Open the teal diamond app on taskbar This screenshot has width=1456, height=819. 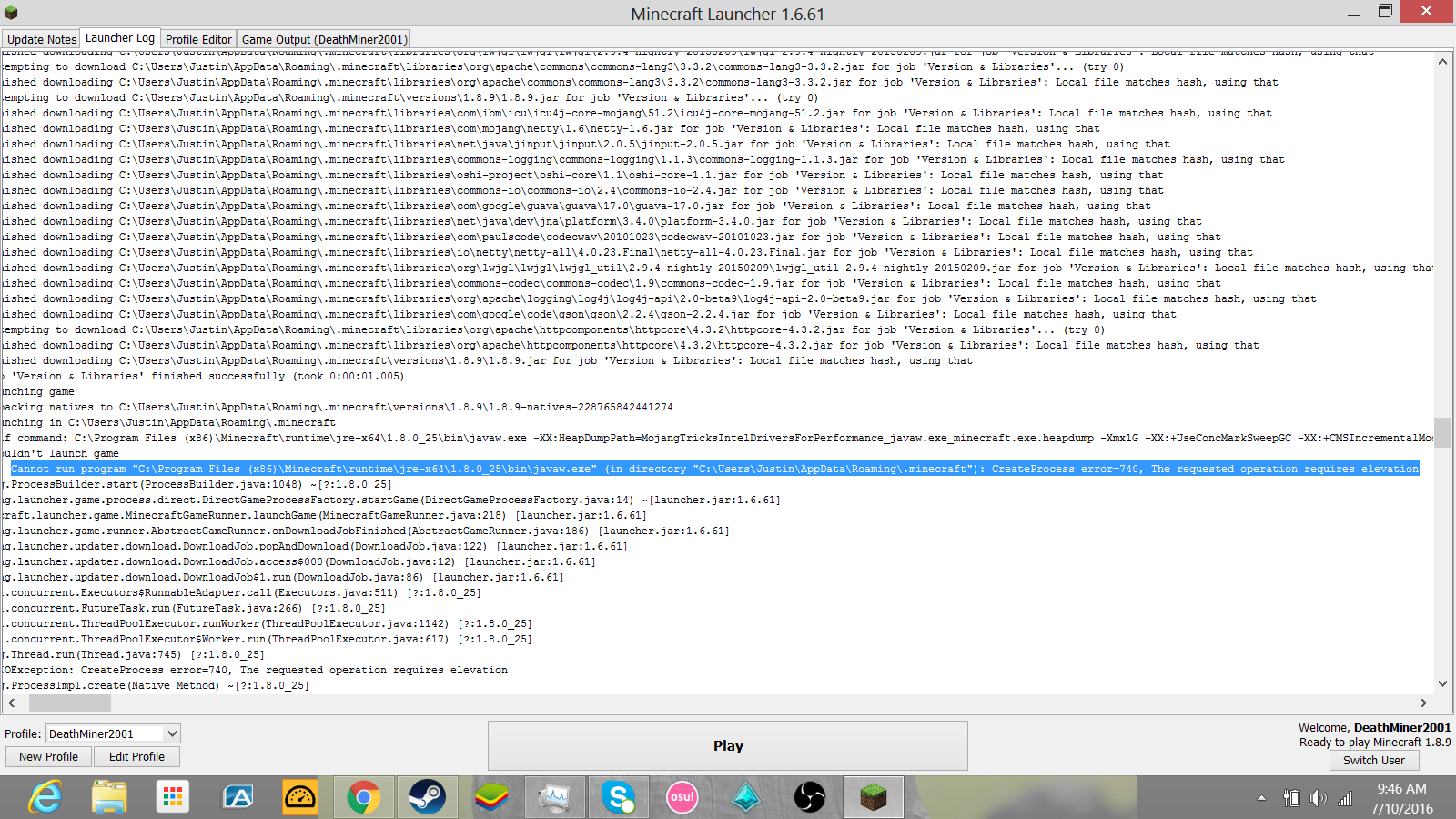click(x=746, y=797)
